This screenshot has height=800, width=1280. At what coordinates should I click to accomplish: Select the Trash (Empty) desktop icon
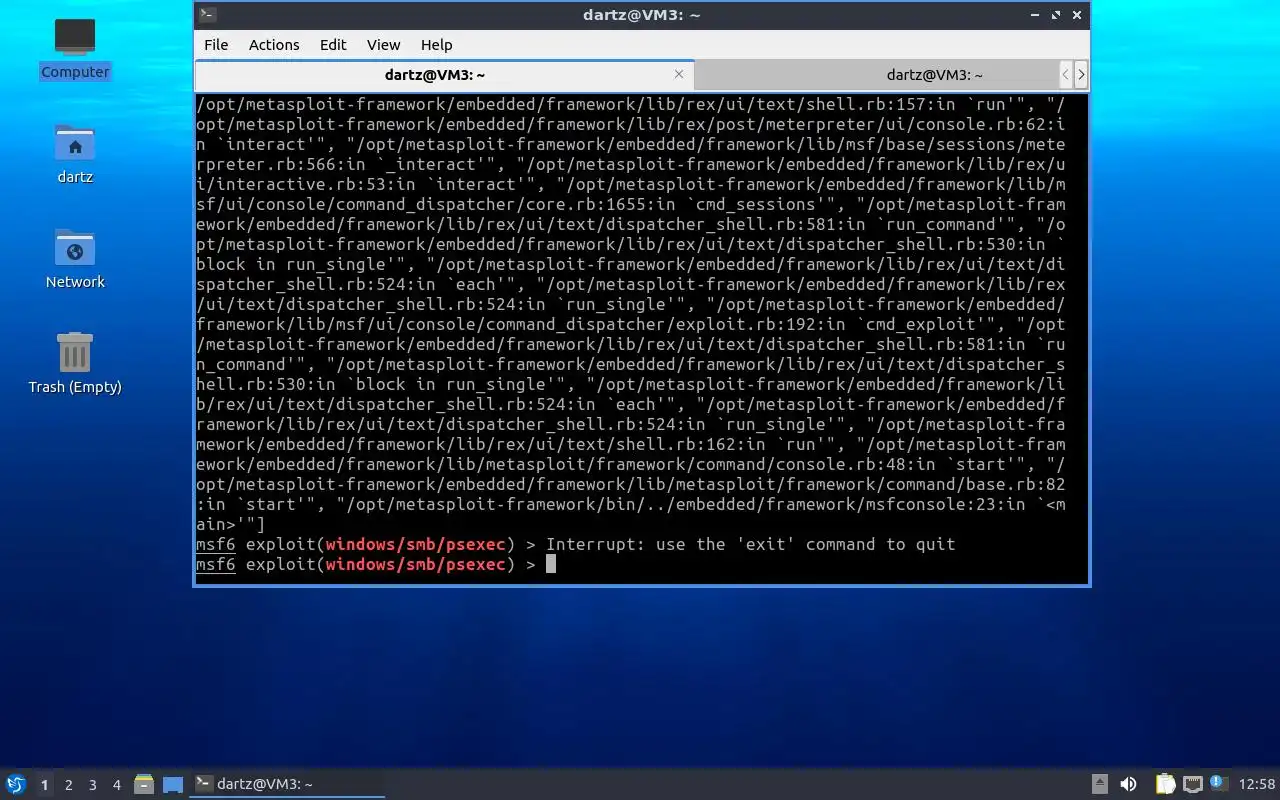(75, 364)
